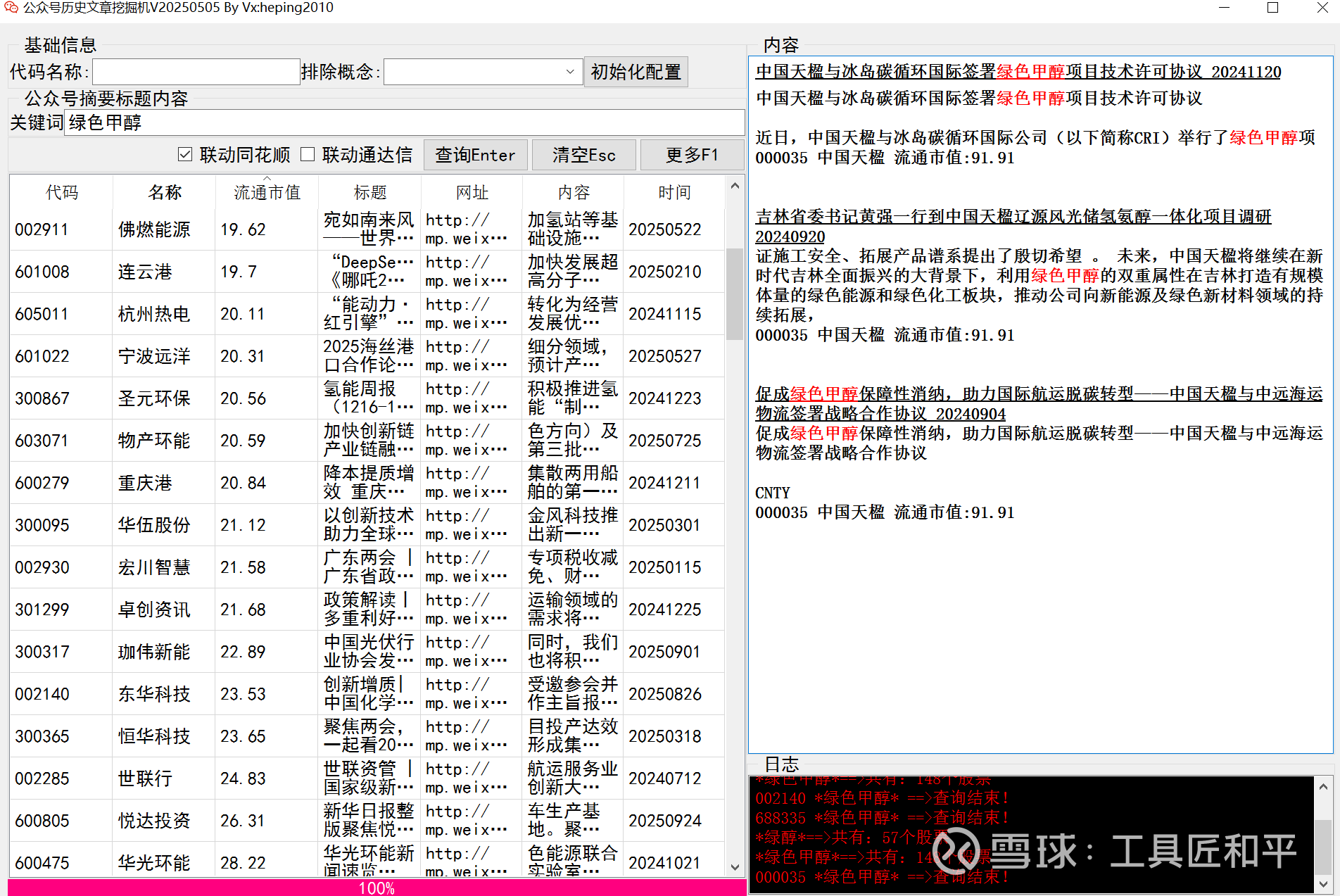Click the 内容 column header in table
The width and height of the screenshot is (1340, 896).
click(573, 192)
